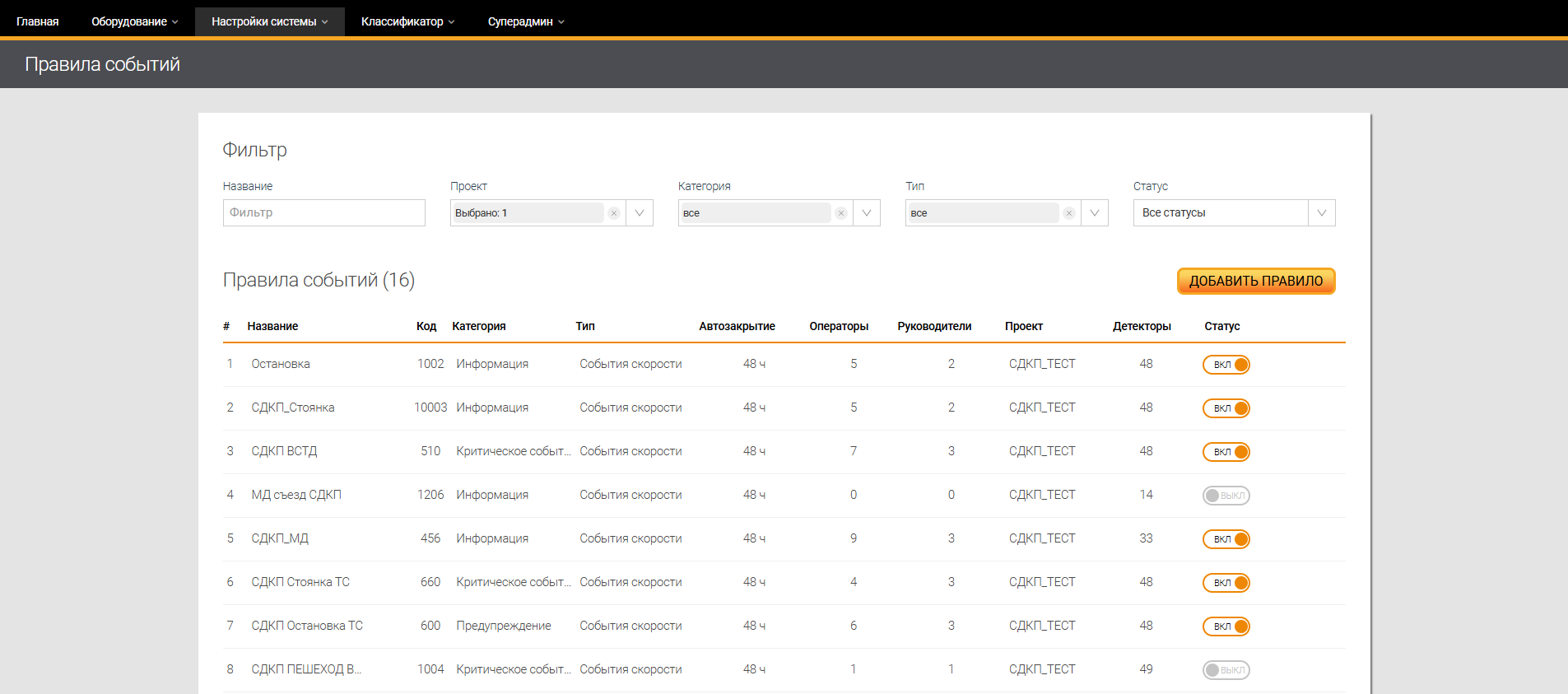Disable the Остановка rule toggle
This screenshot has height=694, width=1568.
1226,365
